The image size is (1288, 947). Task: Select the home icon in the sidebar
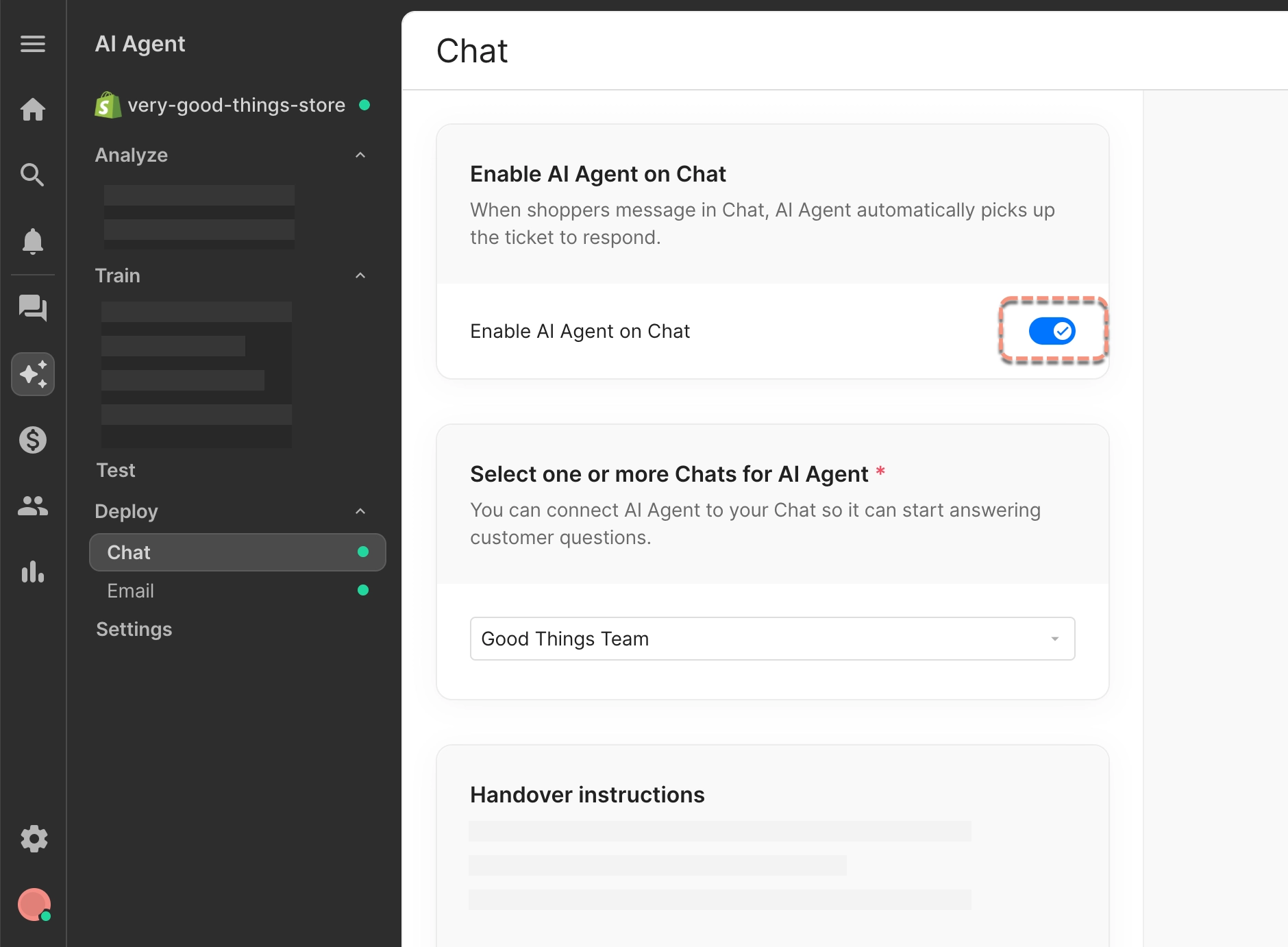click(x=33, y=110)
